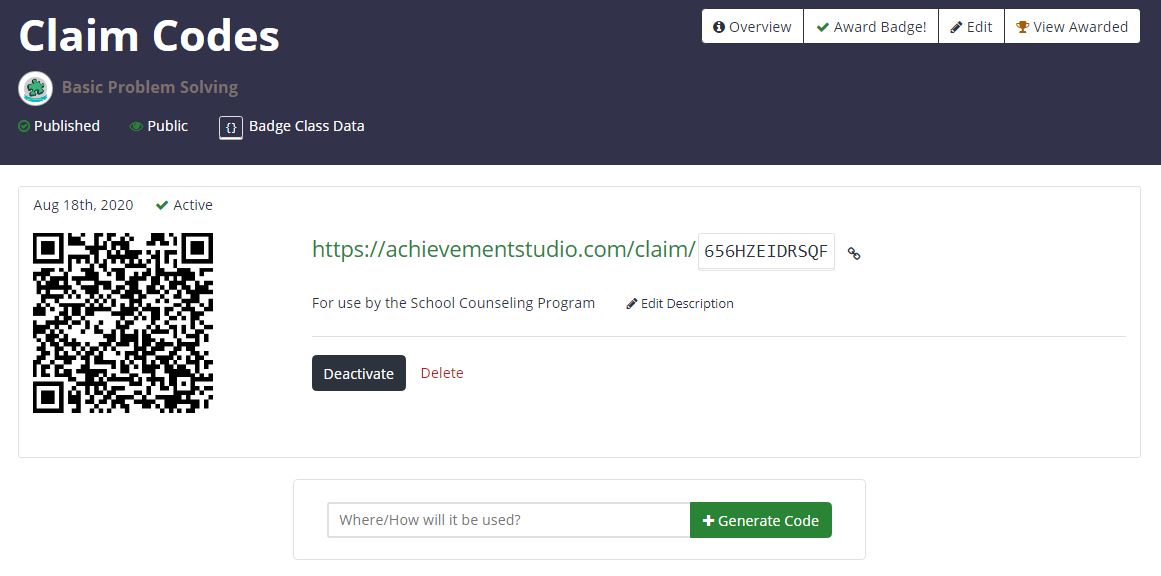Deactivate the claim code

pos(358,373)
